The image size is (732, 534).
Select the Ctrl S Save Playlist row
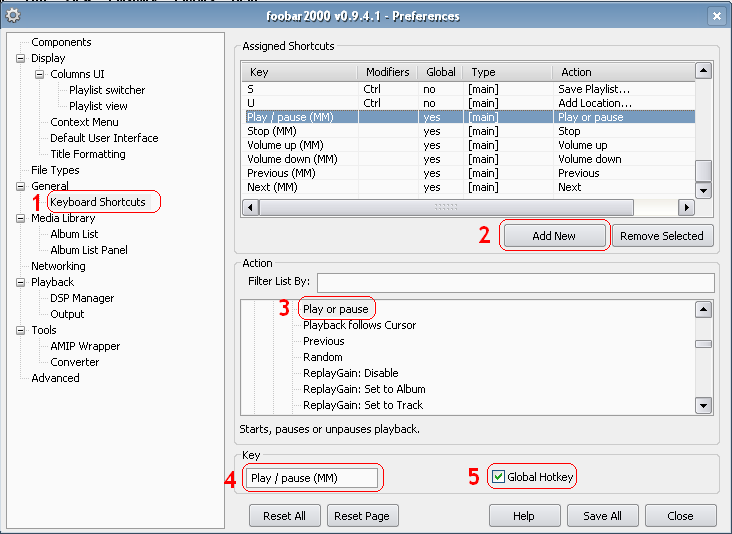(x=469, y=89)
